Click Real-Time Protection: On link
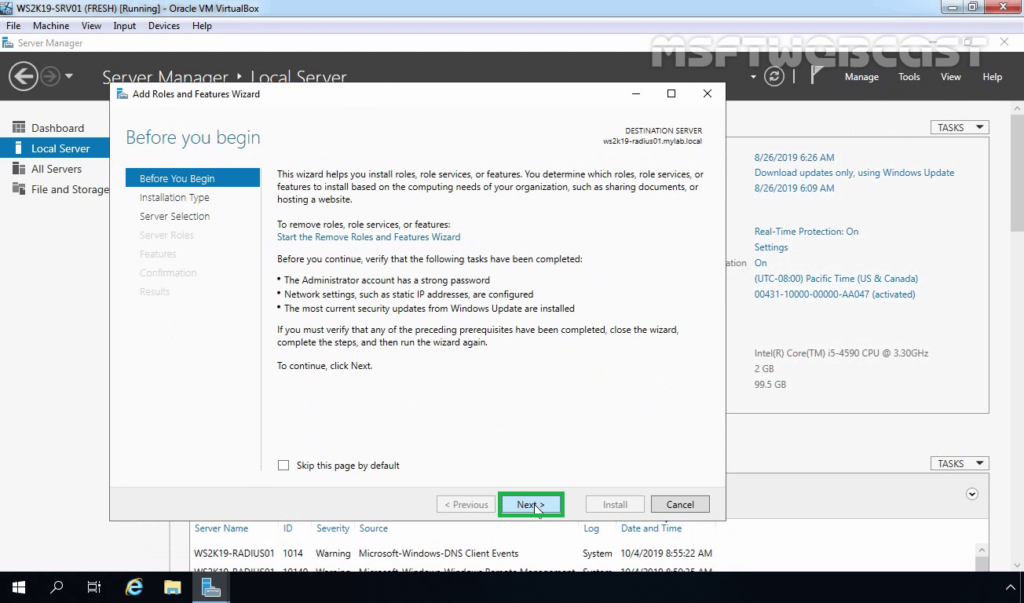Viewport: 1024px width, 603px height. click(807, 231)
